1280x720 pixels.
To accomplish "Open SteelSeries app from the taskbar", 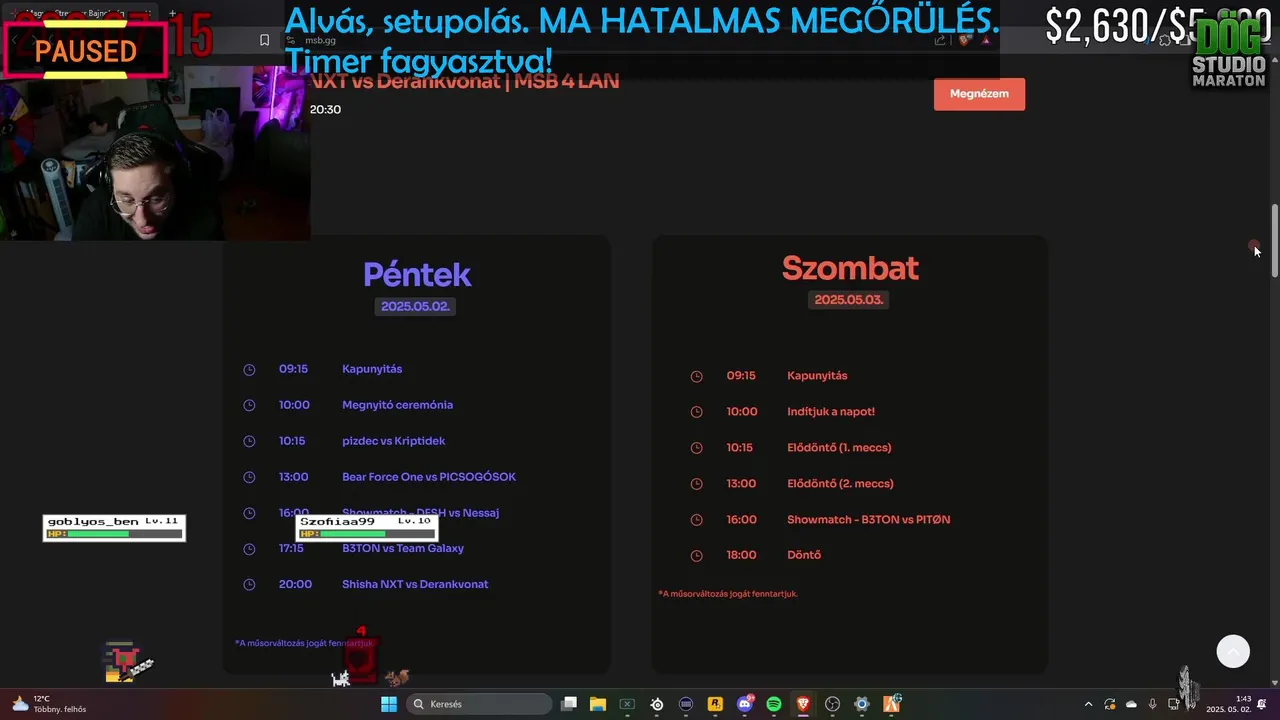I will click(657, 704).
